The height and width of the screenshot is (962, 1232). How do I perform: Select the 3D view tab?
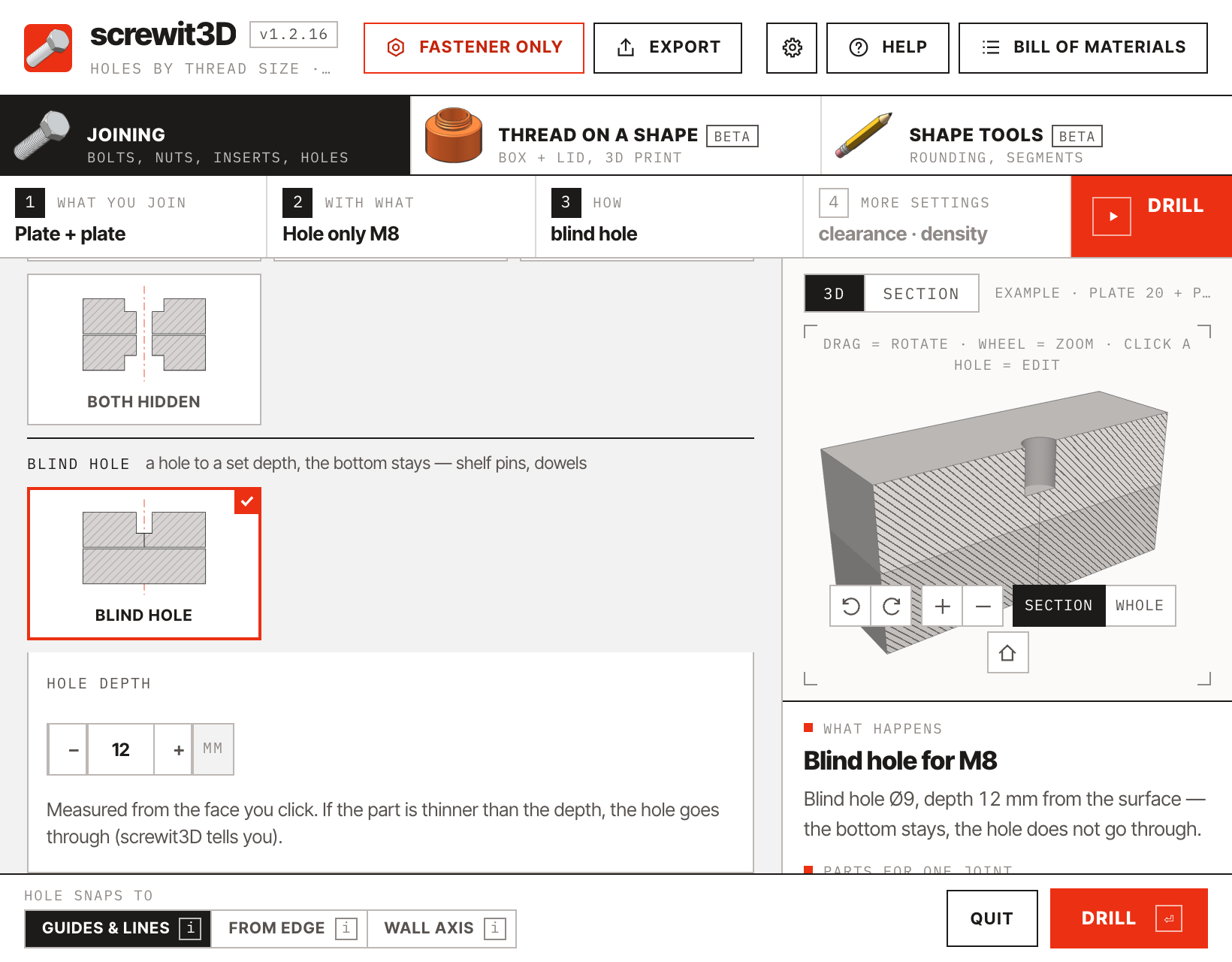834,293
